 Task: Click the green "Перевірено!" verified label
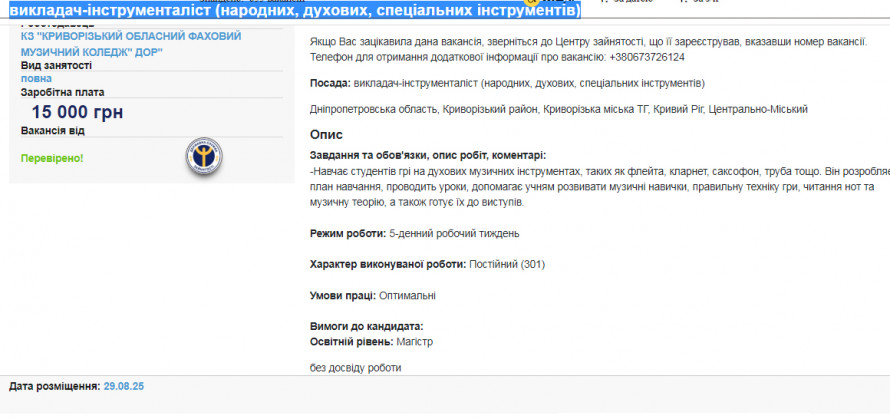pyautogui.click(x=52, y=158)
